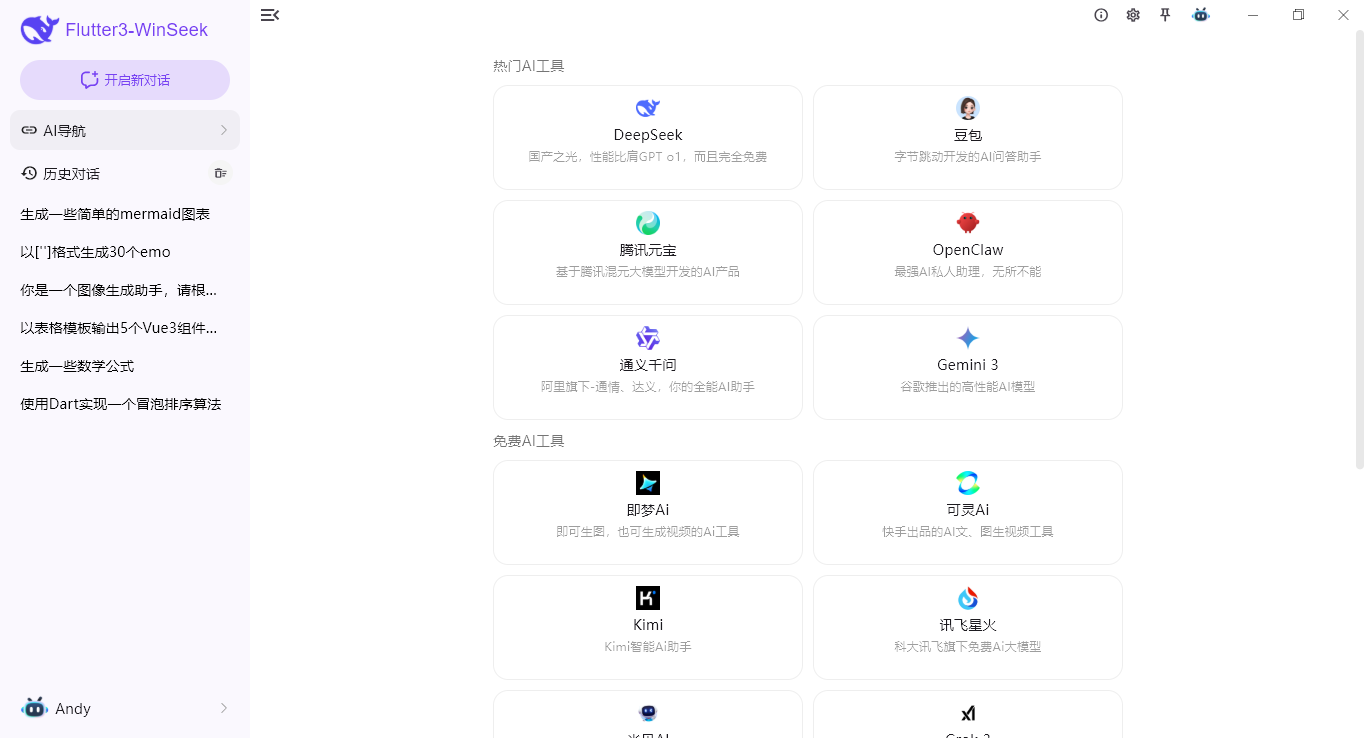Viewport: 1366px width, 738px height.
Task: Click the 开启新对话 button
Action: 124,79
